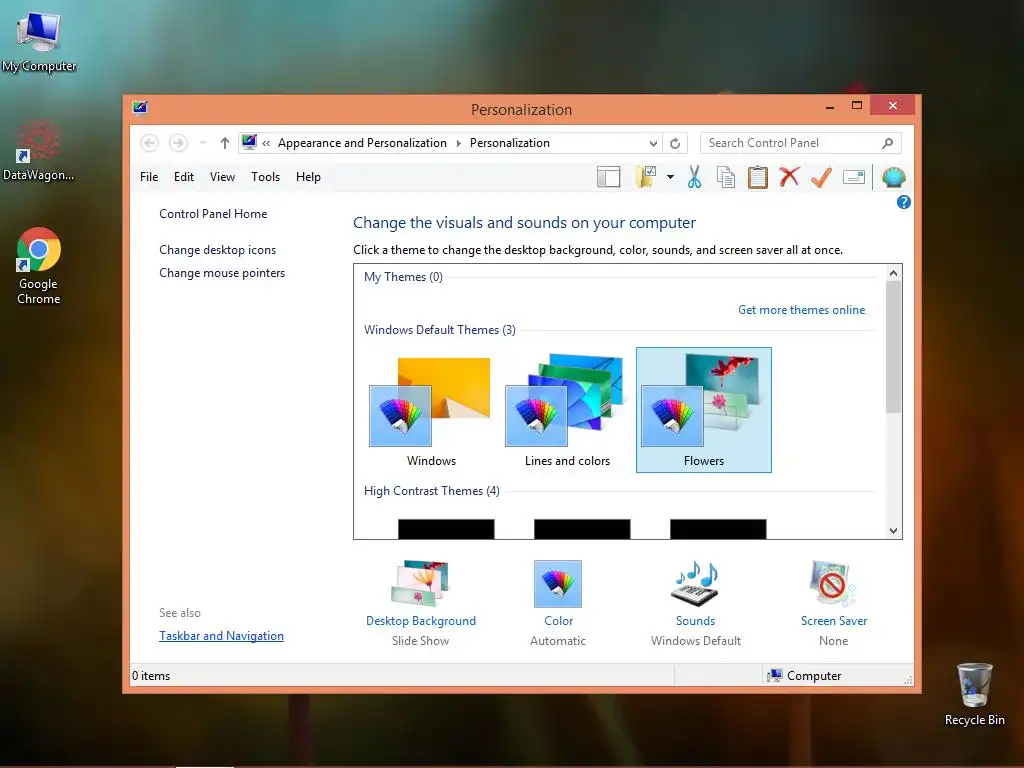Screen dimensions: 1024x768
Task: Click Appearance and Personalization breadcrumb
Action: (362, 143)
